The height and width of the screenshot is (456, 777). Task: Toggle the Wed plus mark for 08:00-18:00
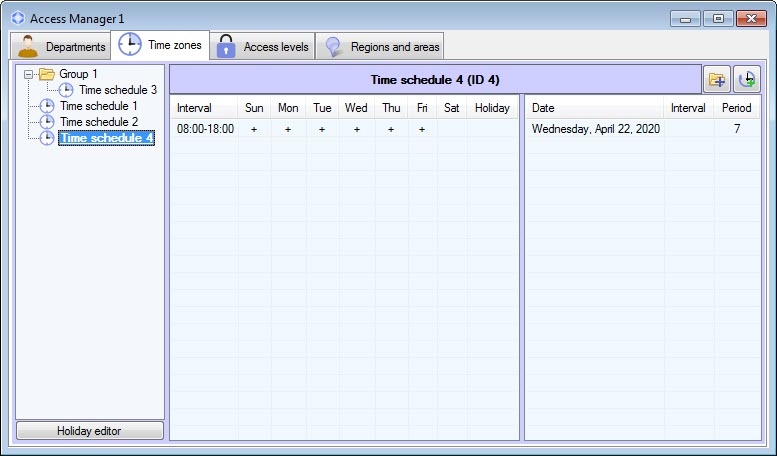pos(356,129)
